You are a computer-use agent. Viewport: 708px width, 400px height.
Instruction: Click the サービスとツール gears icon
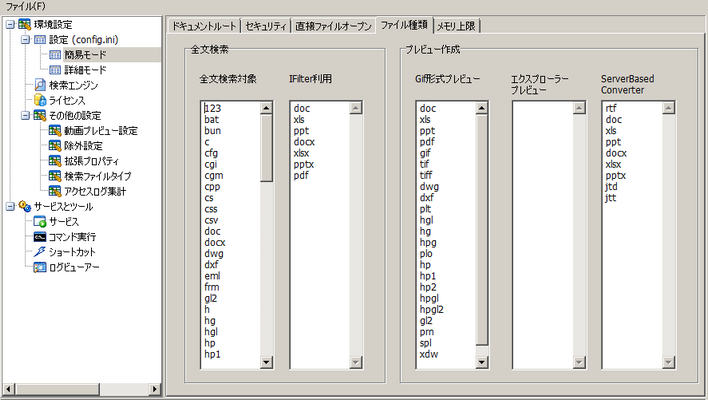coord(24,206)
